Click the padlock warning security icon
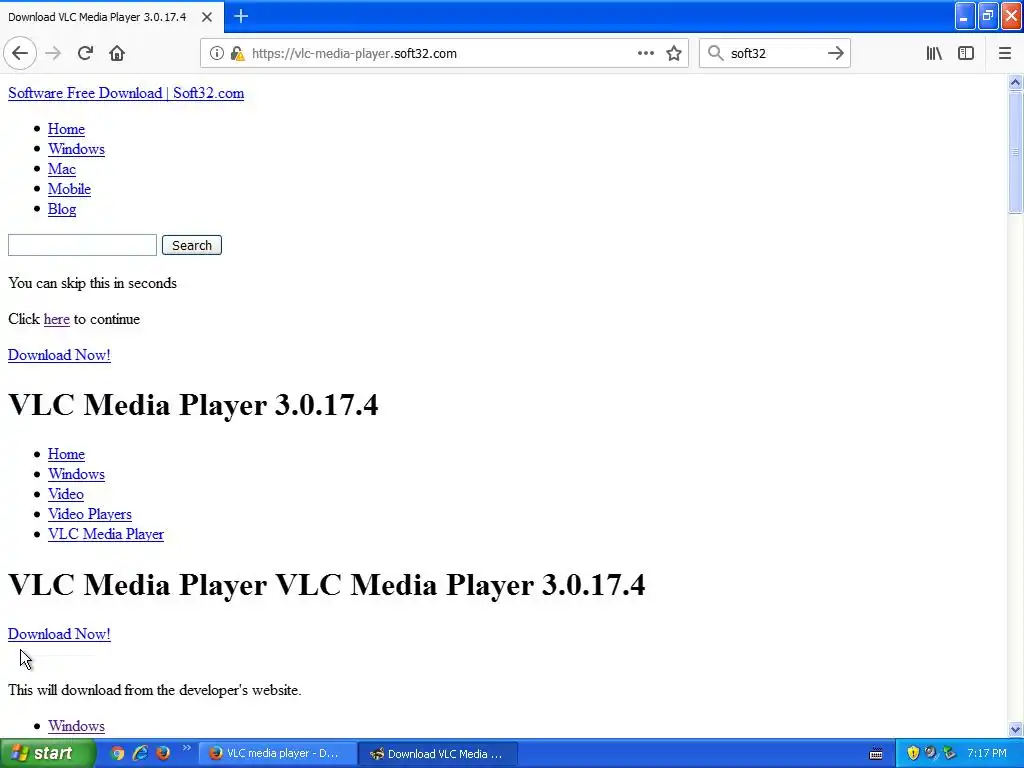1024x768 pixels. [x=238, y=54]
